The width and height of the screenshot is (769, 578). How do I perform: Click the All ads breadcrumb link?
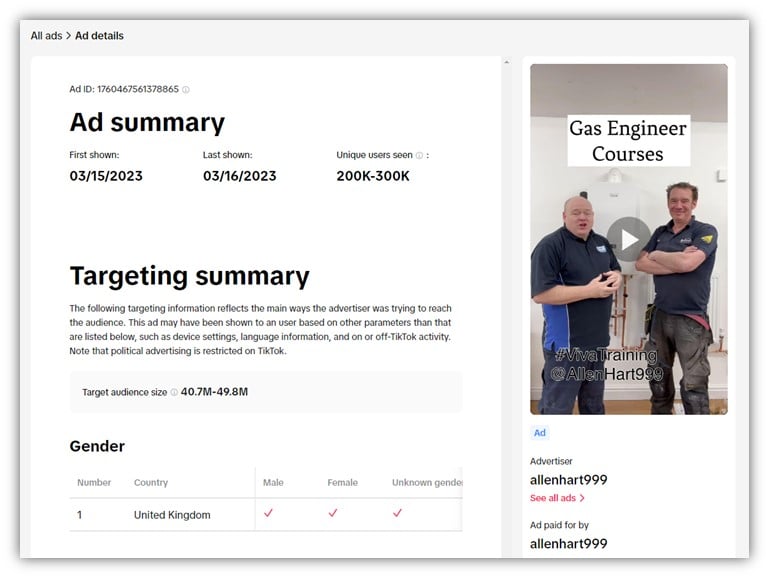(46, 36)
